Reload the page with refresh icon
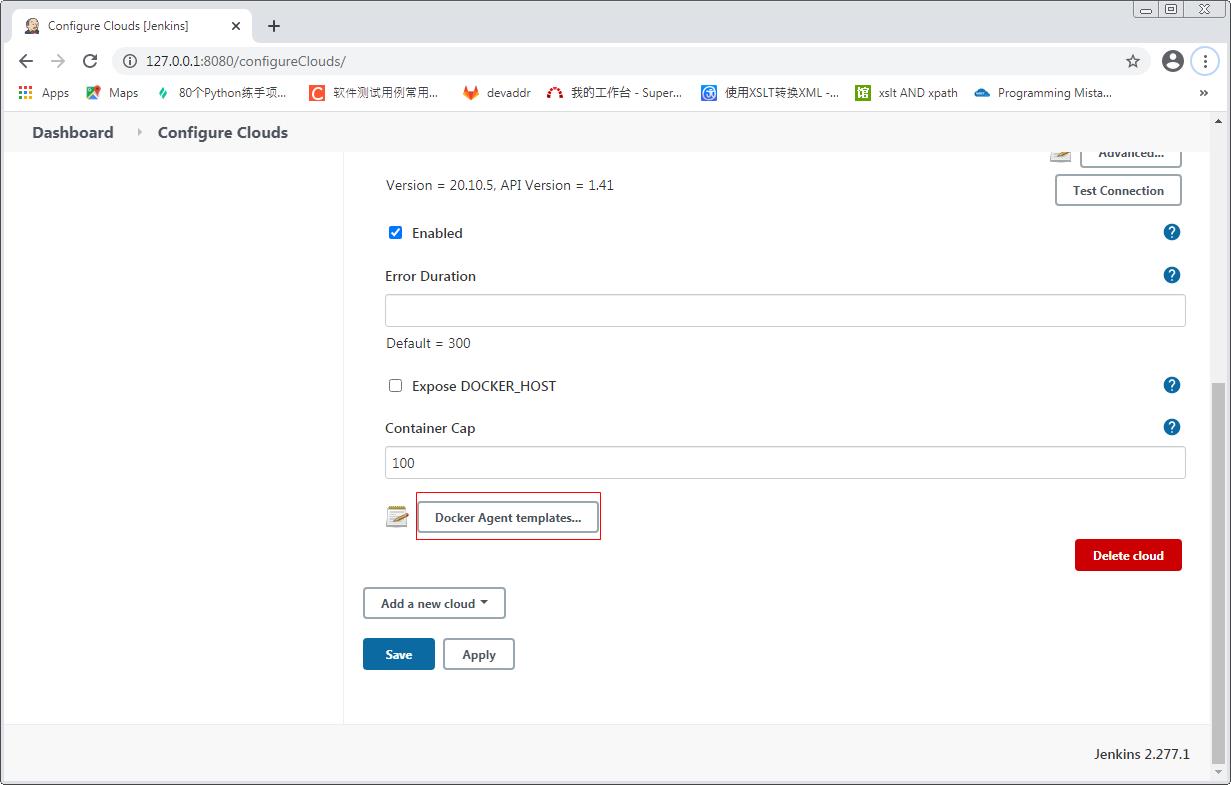 point(90,61)
